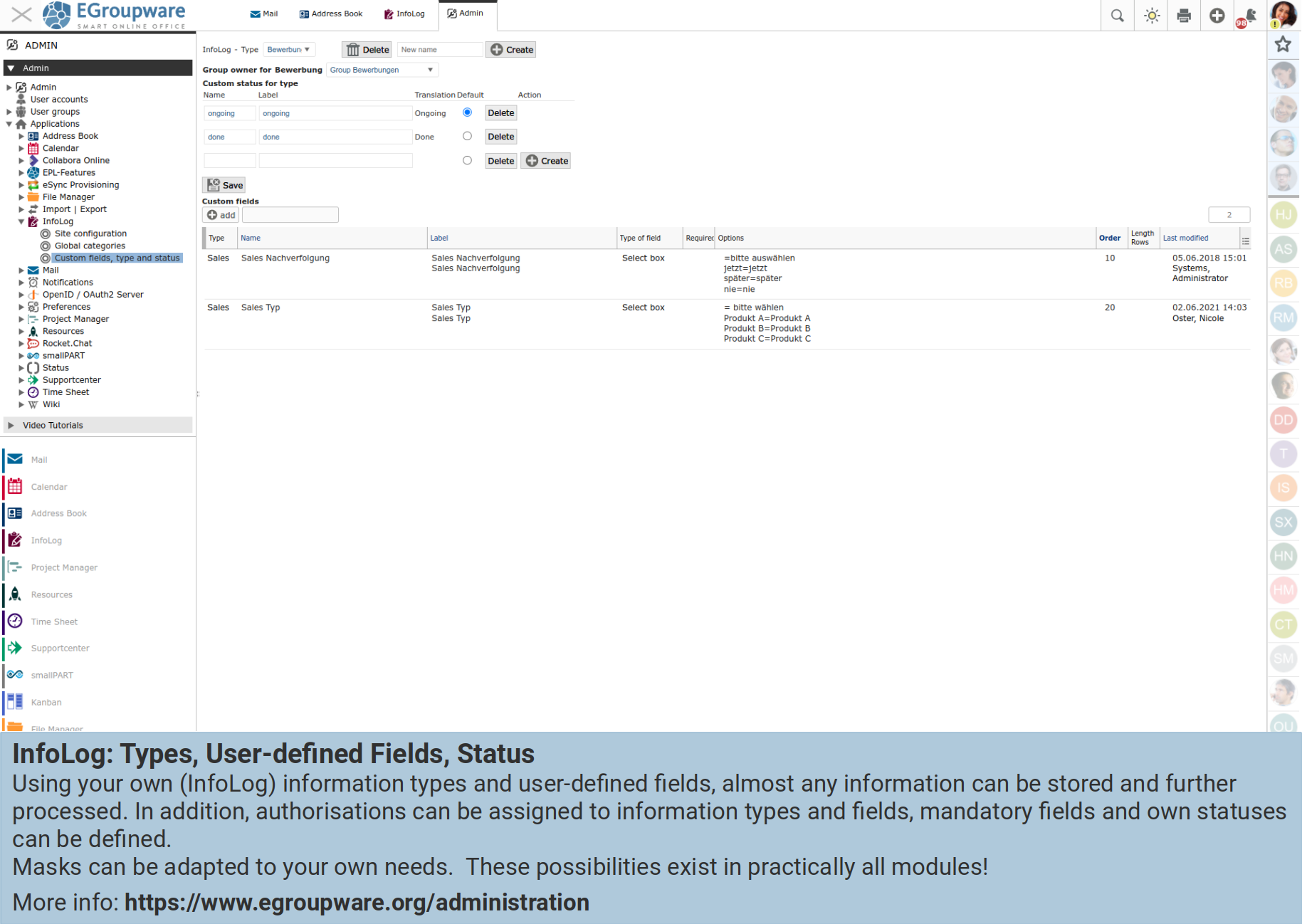1302x924 pixels.
Task: Set done status as default
Action: 467,136
